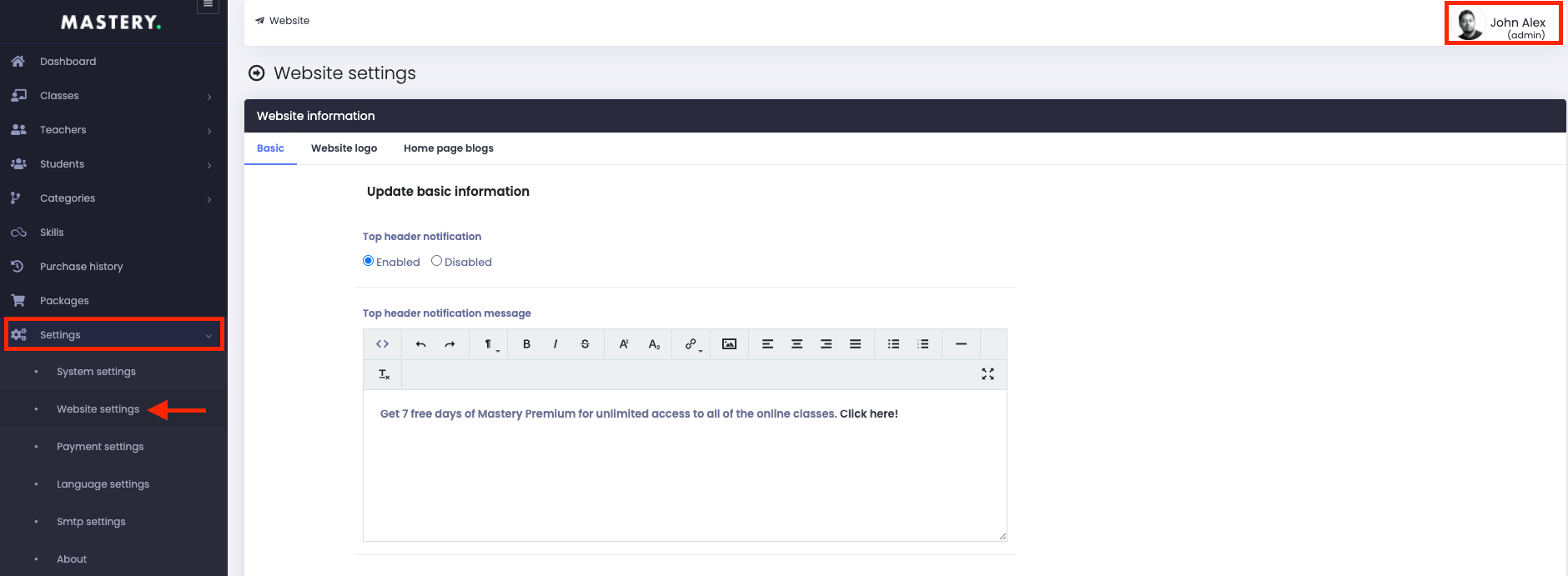Select Disabled for top header notification
This screenshot has width=1568, height=576.
coord(436,261)
